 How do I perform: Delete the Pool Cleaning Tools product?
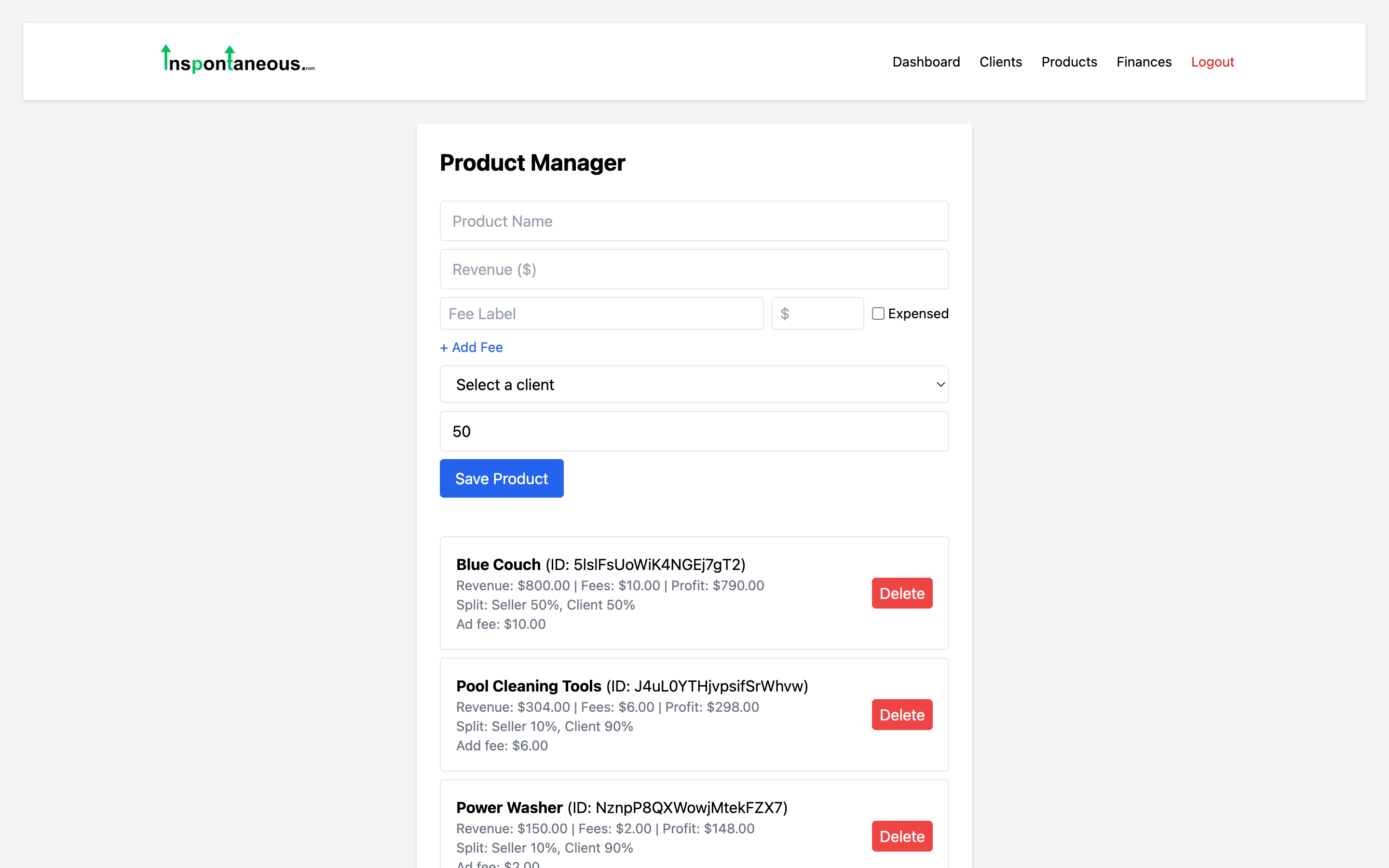tap(901, 715)
